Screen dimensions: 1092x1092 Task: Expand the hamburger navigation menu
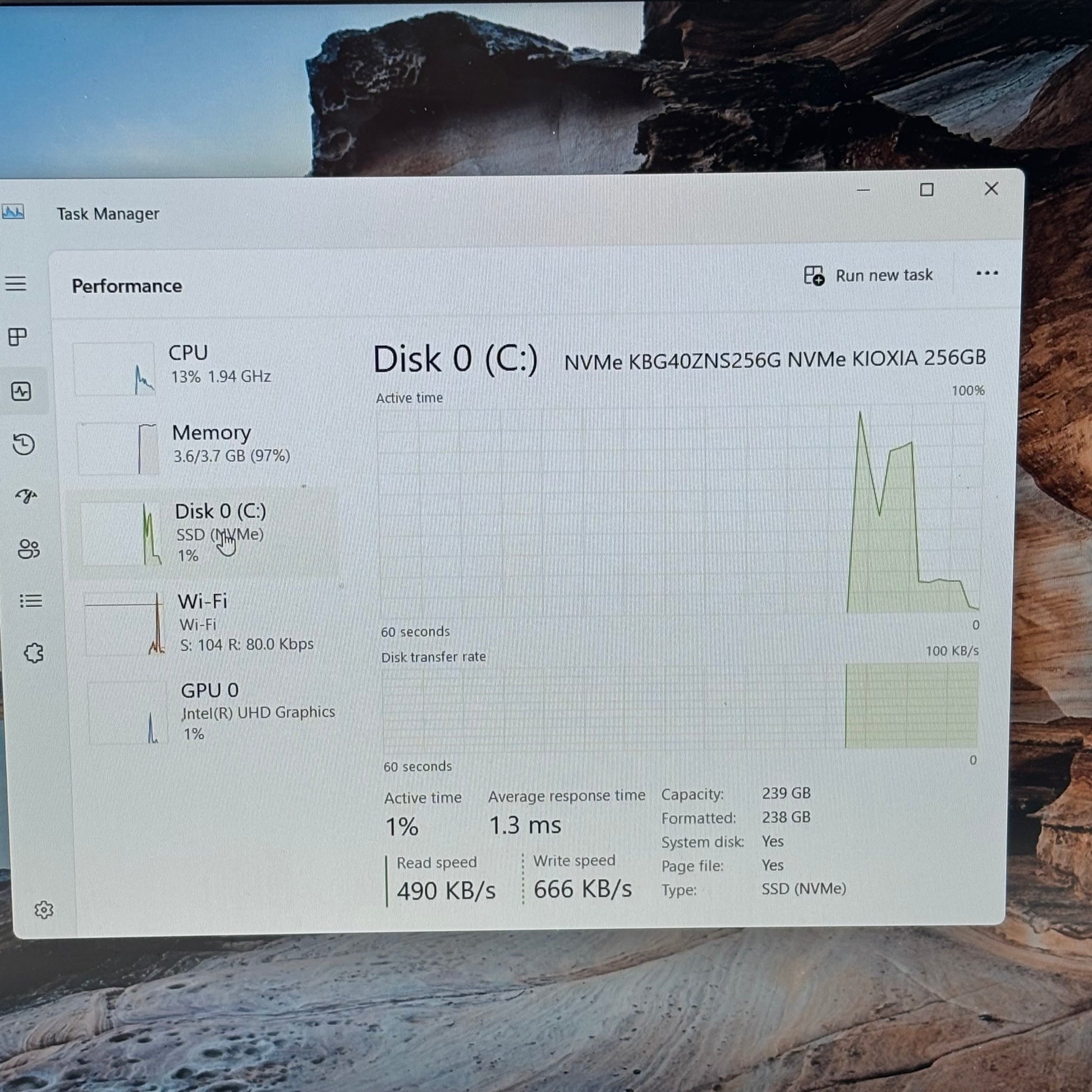coord(16,283)
